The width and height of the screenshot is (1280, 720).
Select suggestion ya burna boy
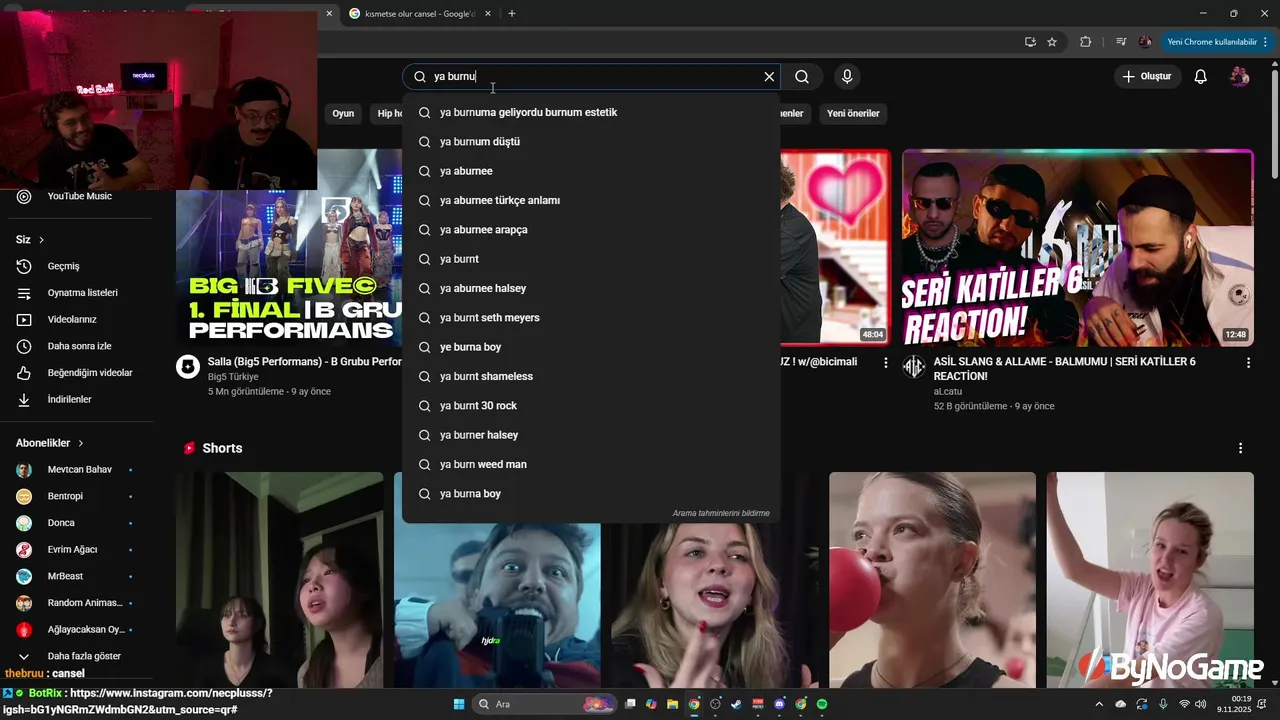pyautogui.click(x=591, y=494)
